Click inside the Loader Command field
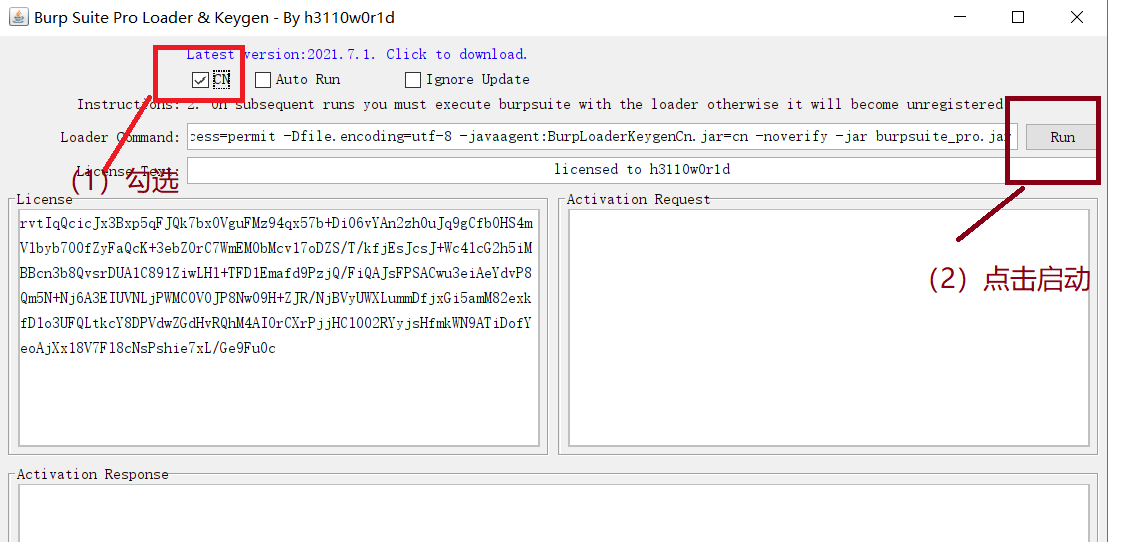The width and height of the screenshot is (1127, 542). pyautogui.click(x=602, y=137)
